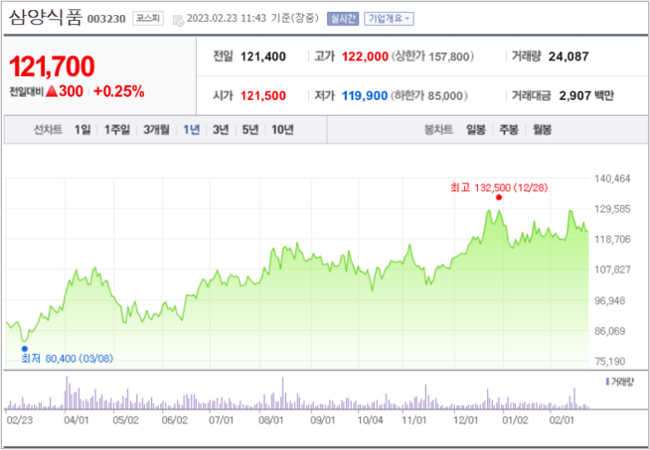Click the +0.25% change rate

pyautogui.click(x=119, y=92)
